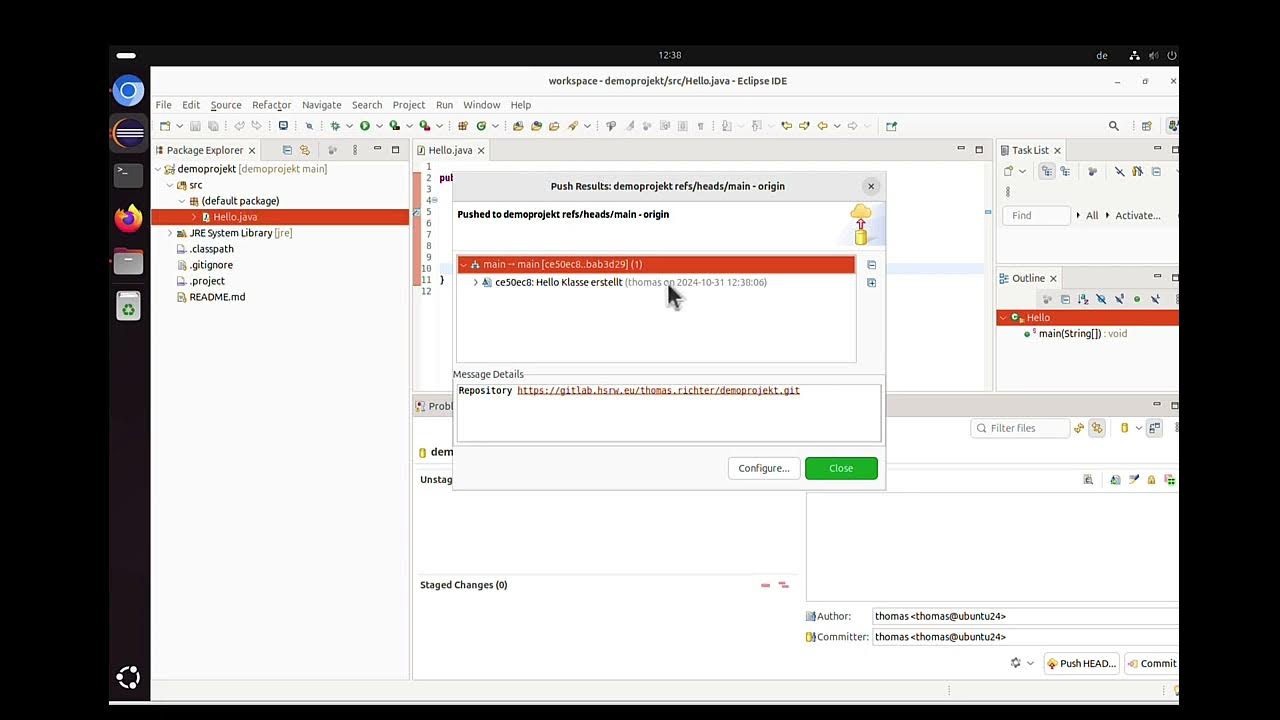Open Trash from the Ubuntu dock
Image resolution: width=1280 pixels, height=720 pixels.
pos(128,307)
